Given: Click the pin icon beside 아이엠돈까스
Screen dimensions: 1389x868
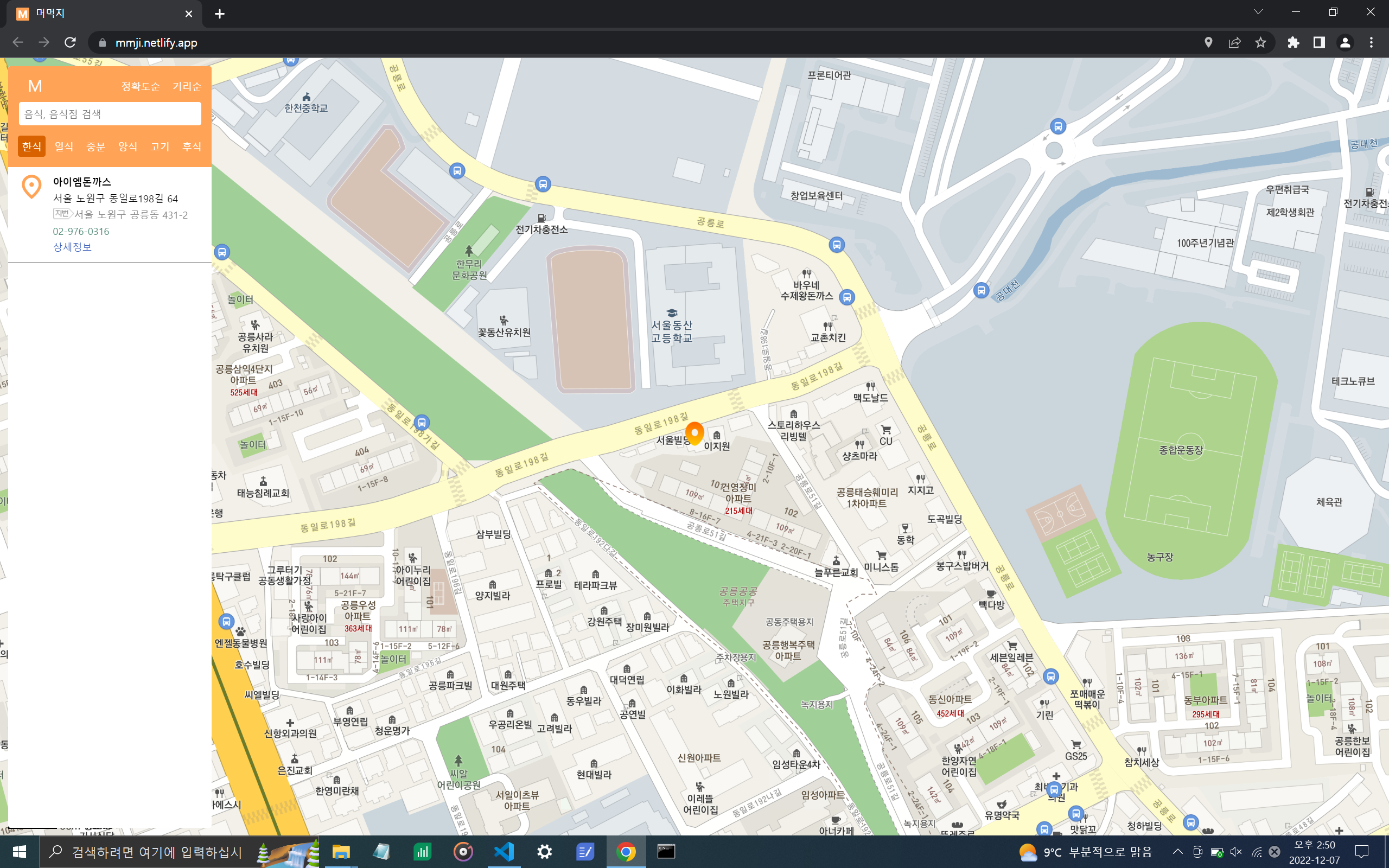Looking at the screenshot, I should tap(31, 187).
